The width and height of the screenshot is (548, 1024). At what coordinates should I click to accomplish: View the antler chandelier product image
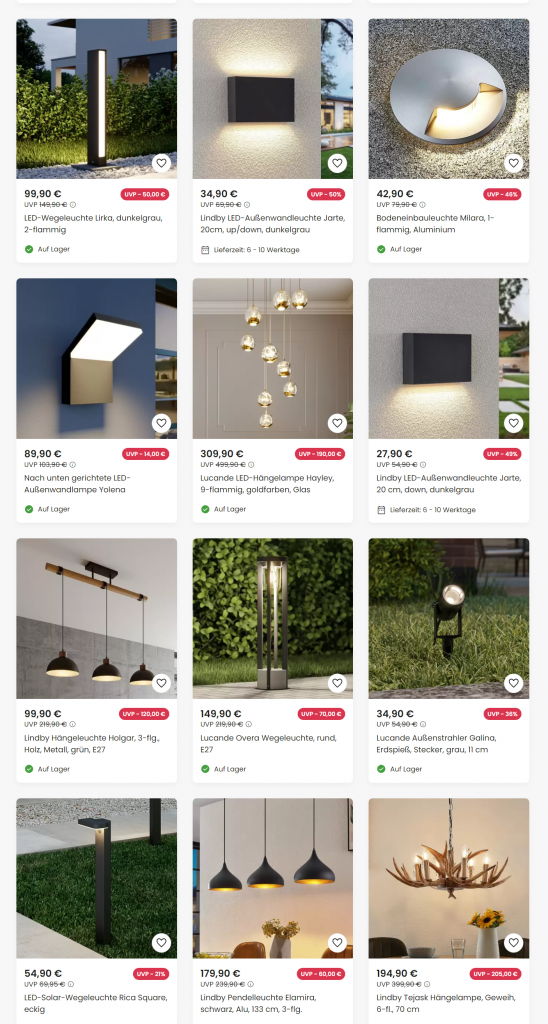(x=449, y=878)
